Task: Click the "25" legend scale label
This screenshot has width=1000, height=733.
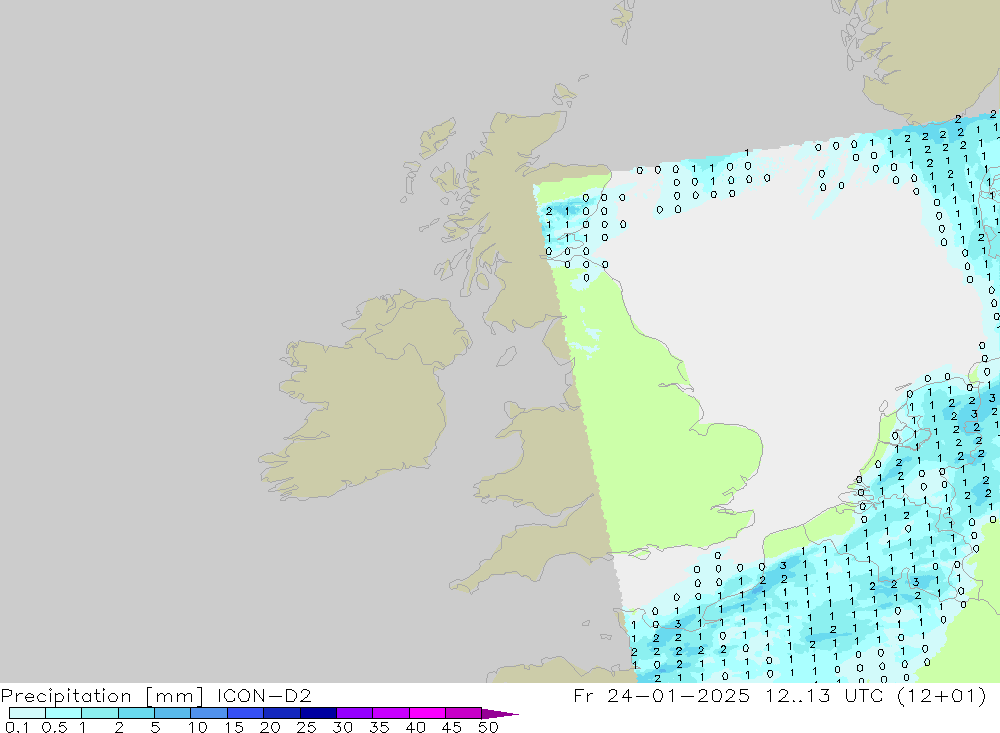Action: coord(306,727)
